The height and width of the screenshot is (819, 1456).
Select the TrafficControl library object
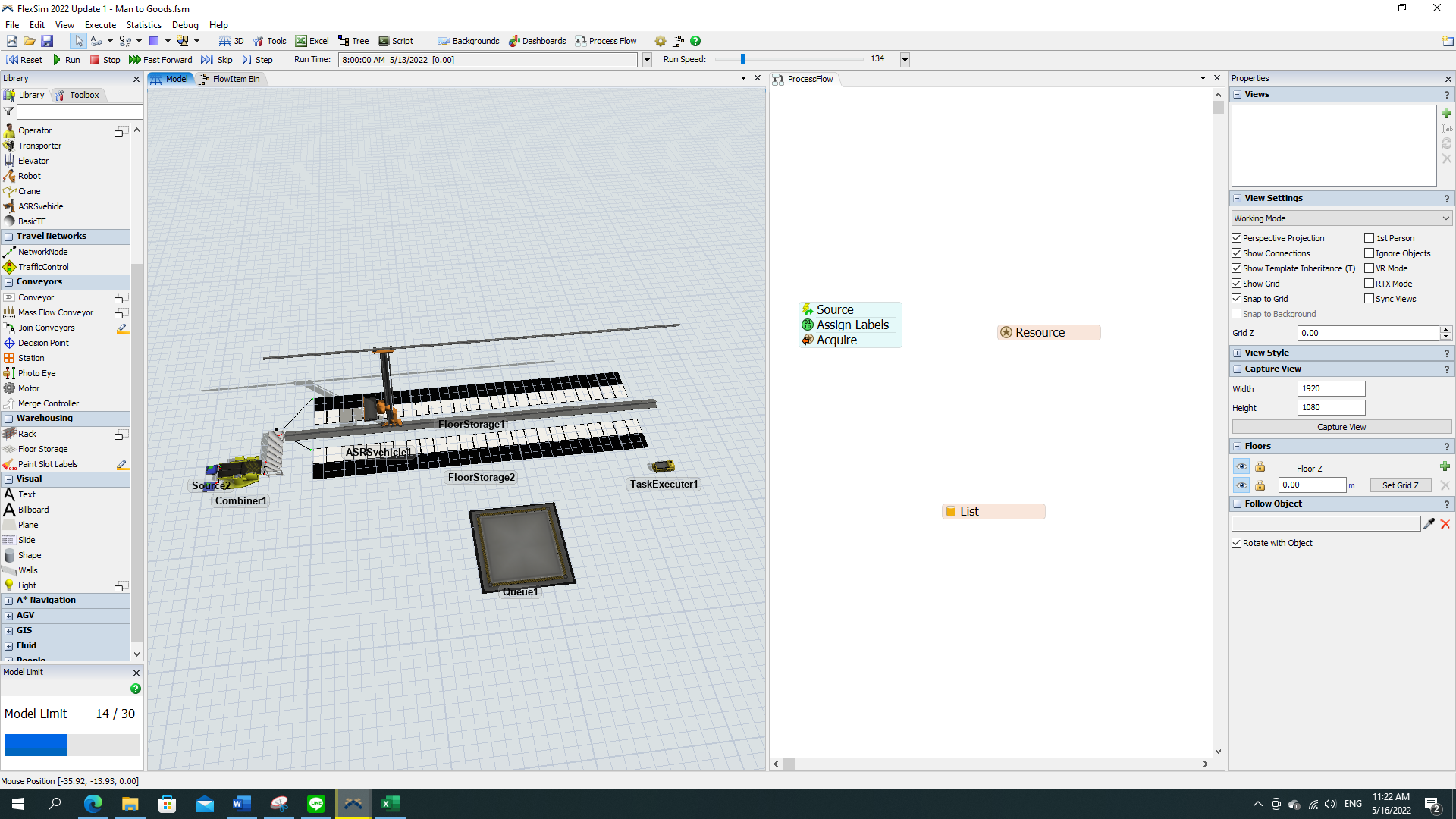43,267
